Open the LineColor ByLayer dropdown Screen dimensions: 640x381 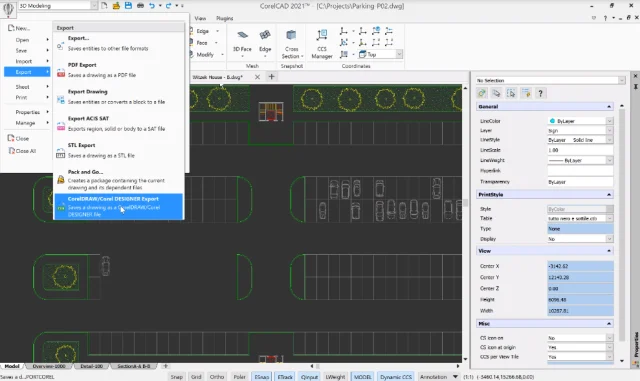point(609,121)
